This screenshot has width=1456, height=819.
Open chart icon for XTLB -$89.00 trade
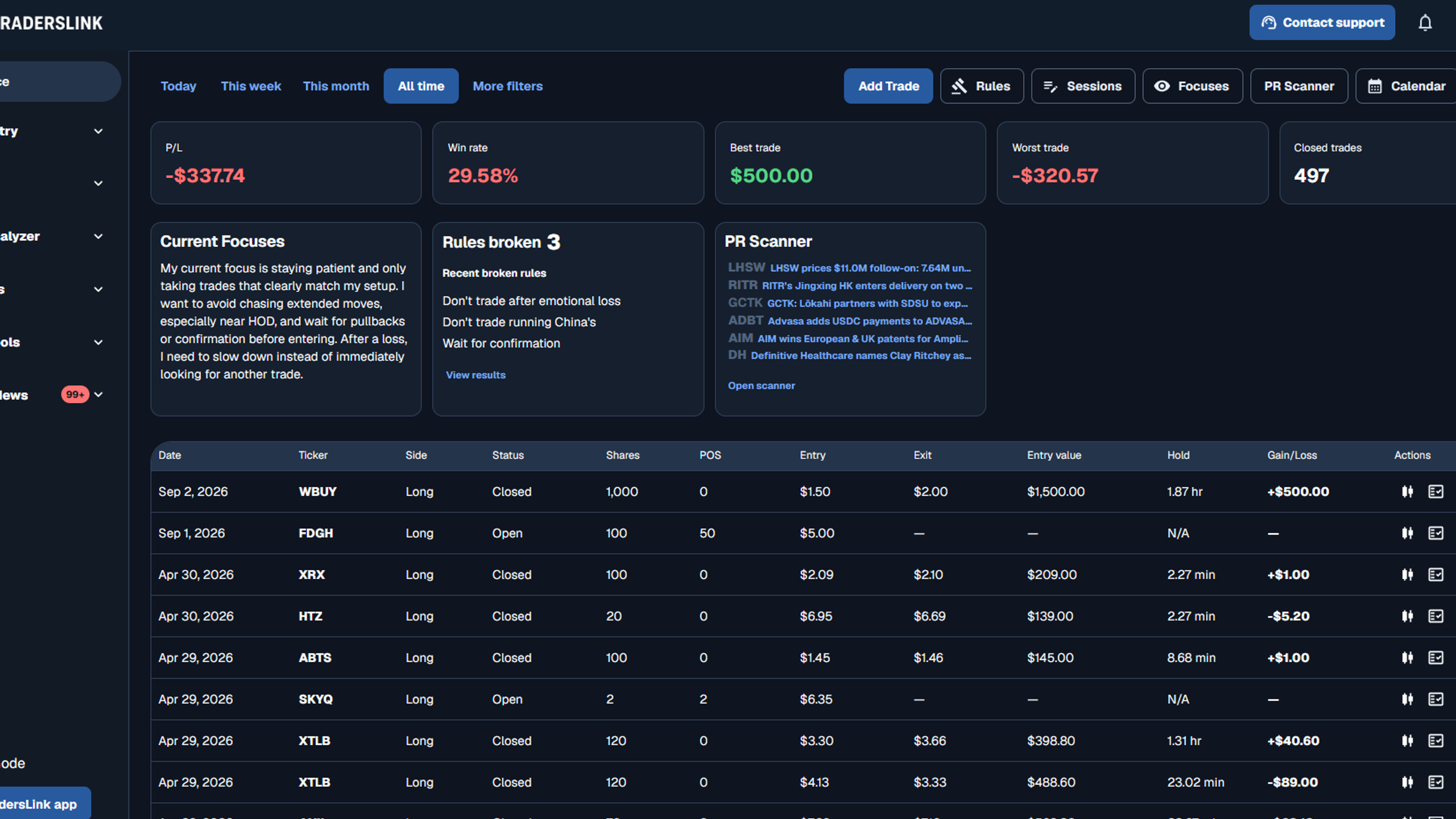click(1407, 782)
